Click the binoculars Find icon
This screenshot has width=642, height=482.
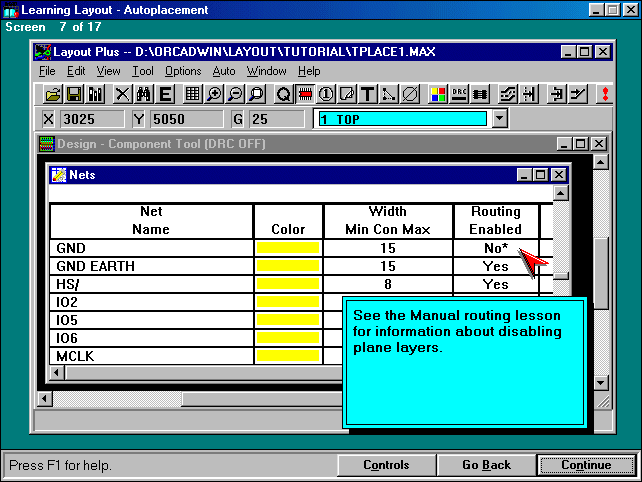pyautogui.click(x=143, y=94)
